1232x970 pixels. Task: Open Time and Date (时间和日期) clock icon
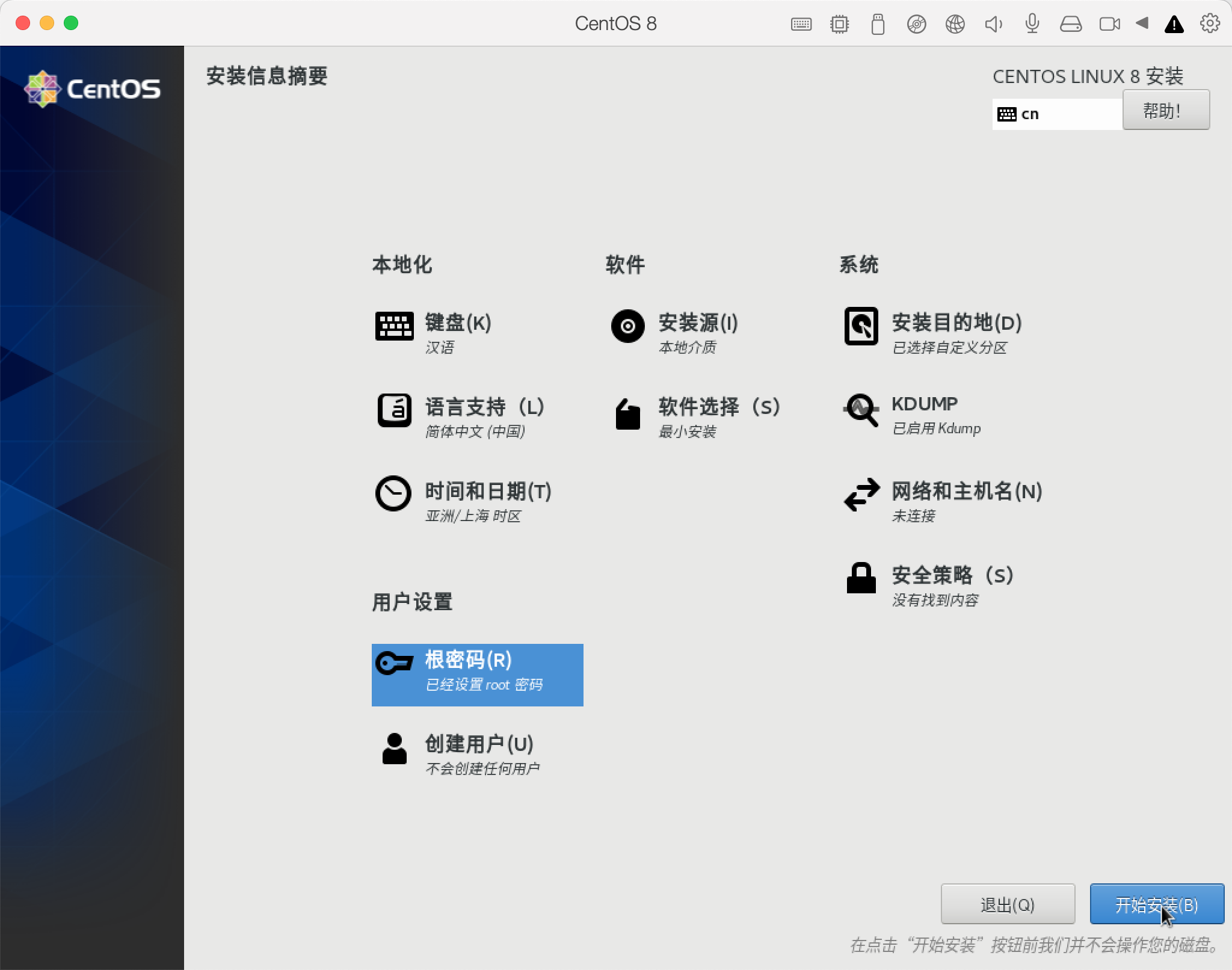pyautogui.click(x=393, y=493)
